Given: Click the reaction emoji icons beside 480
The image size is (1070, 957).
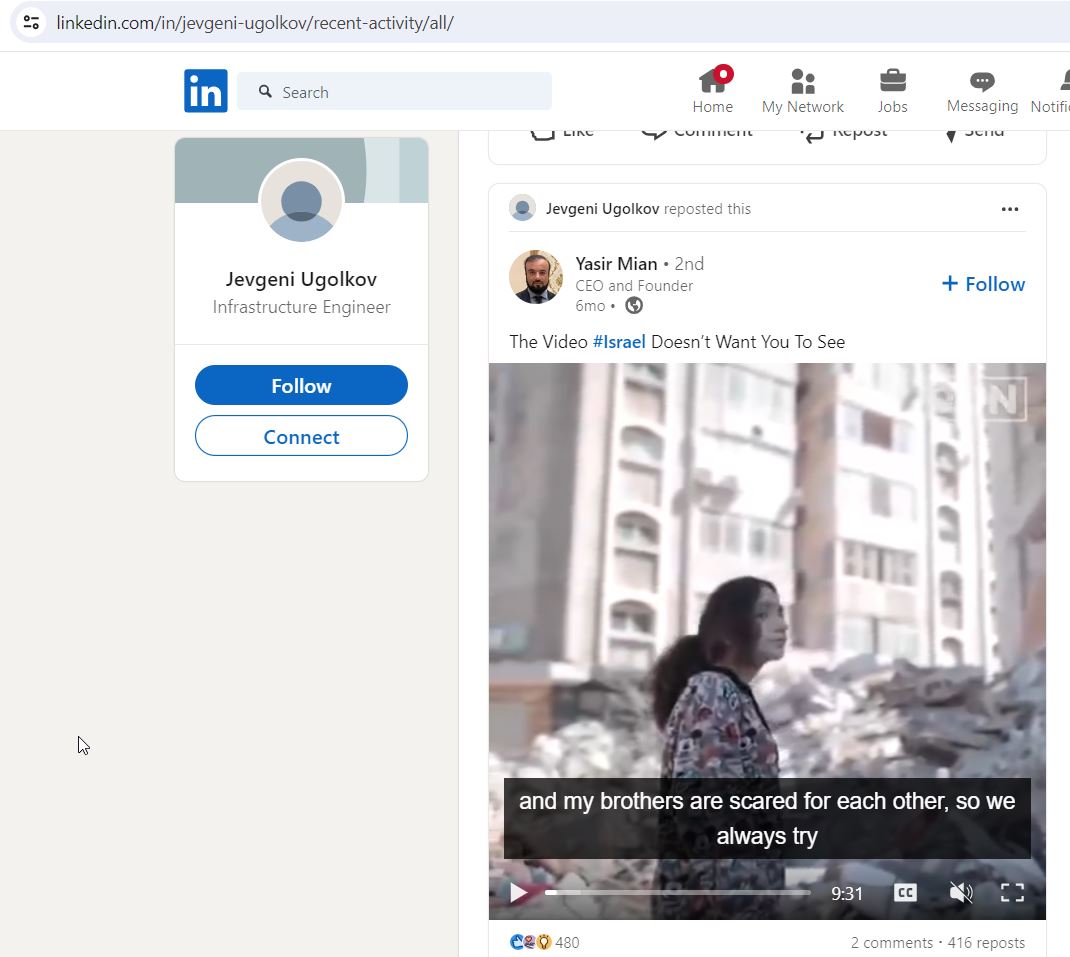Looking at the screenshot, I should pyautogui.click(x=531, y=943).
